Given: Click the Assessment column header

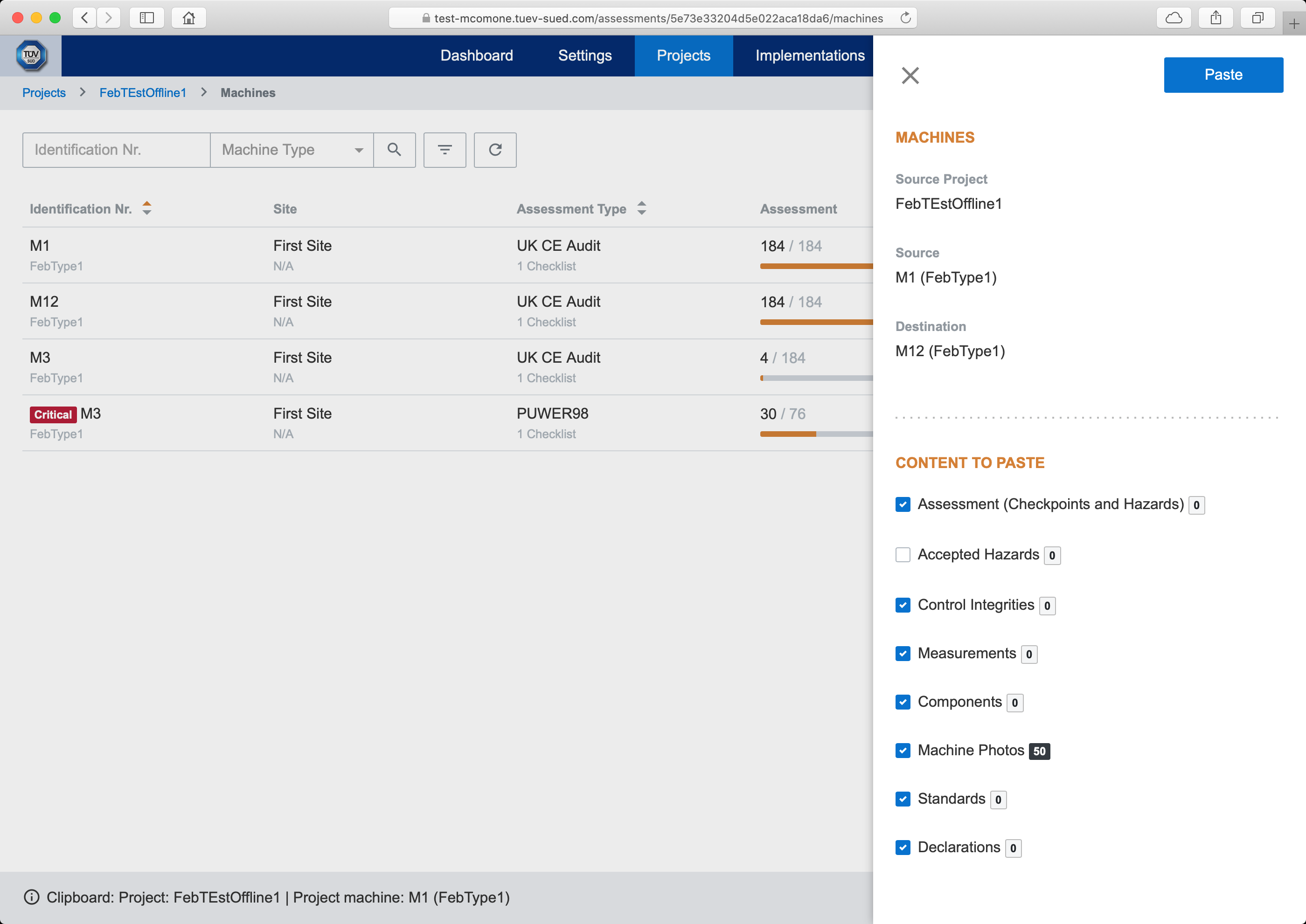Looking at the screenshot, I should 798,208.
